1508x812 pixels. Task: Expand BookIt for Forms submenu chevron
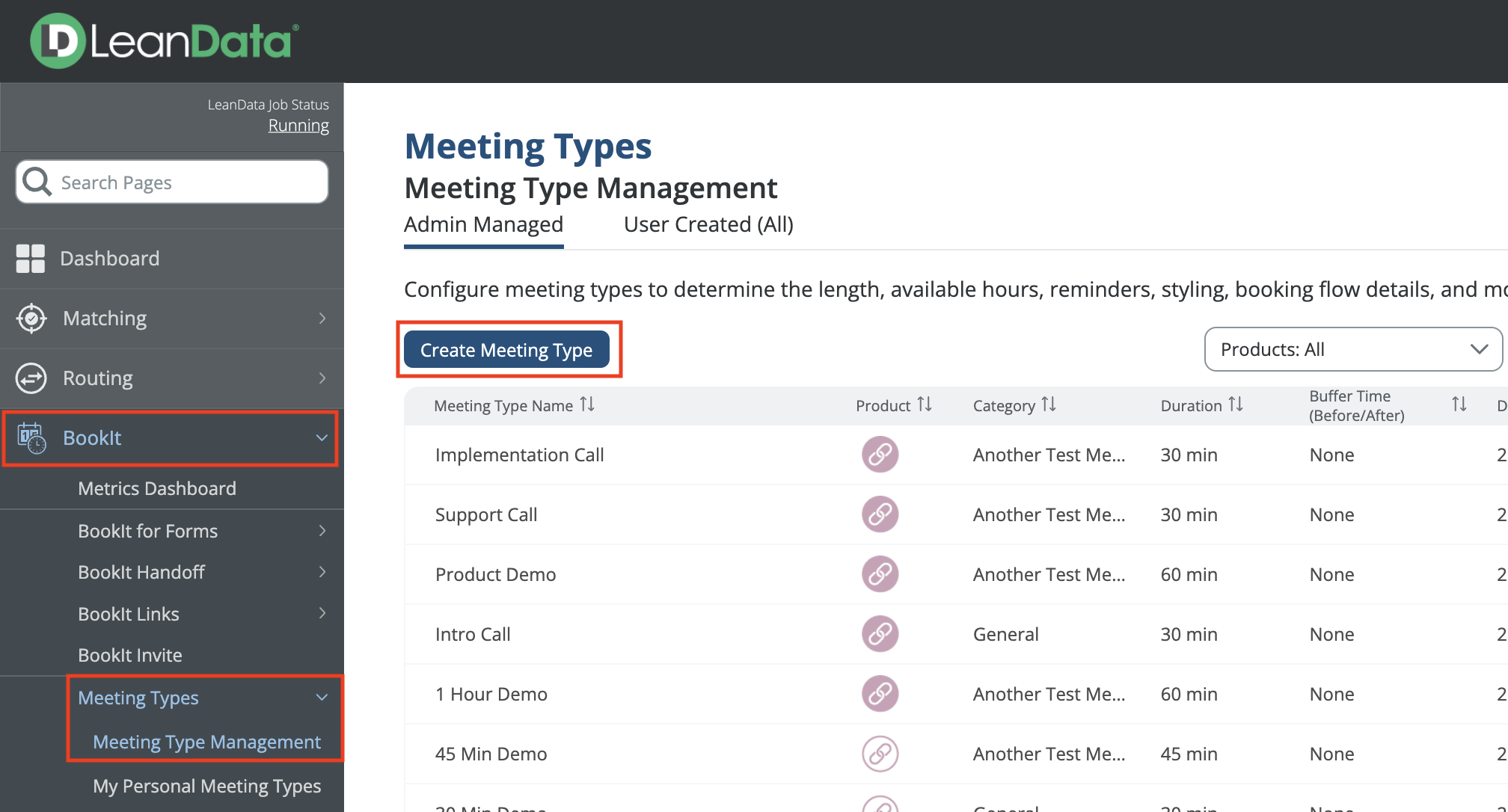(x=322, y=531)
